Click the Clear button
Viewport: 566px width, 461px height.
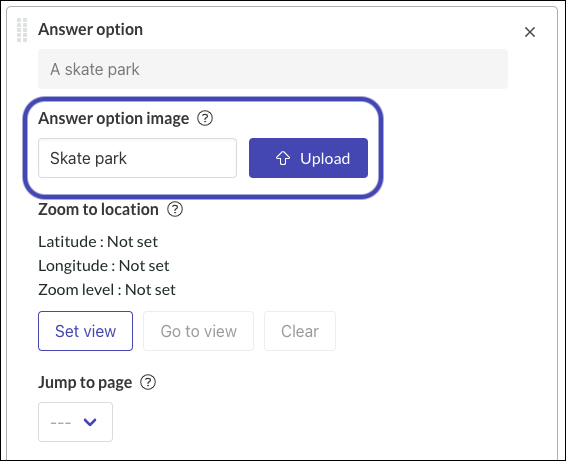coord(300,331)
